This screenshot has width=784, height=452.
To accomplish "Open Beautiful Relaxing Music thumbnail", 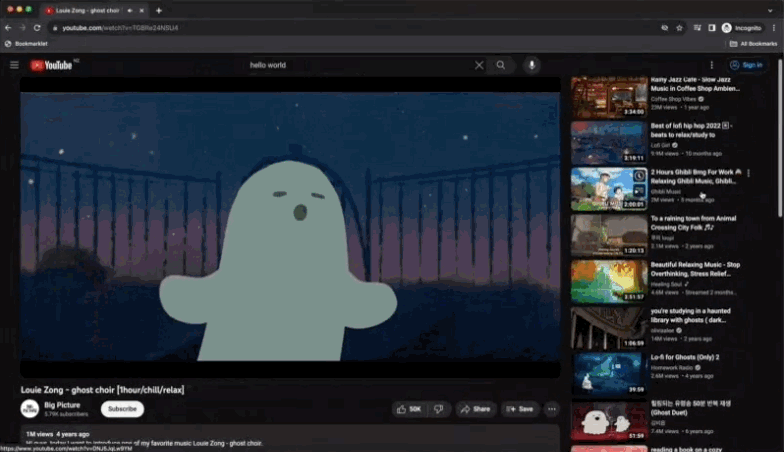I will [x=609, y=282].
